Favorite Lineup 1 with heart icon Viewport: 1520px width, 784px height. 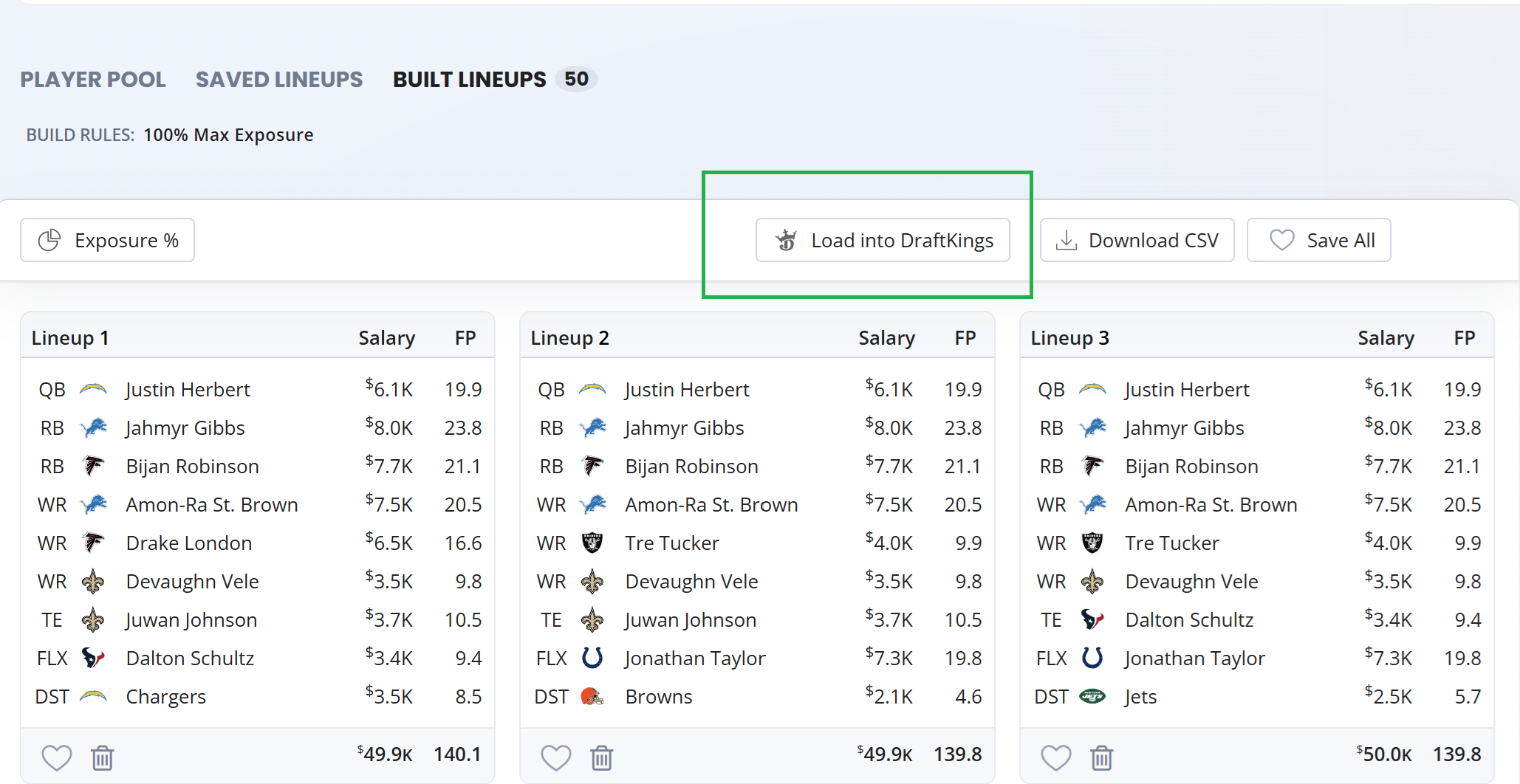[x=57, y=757]
